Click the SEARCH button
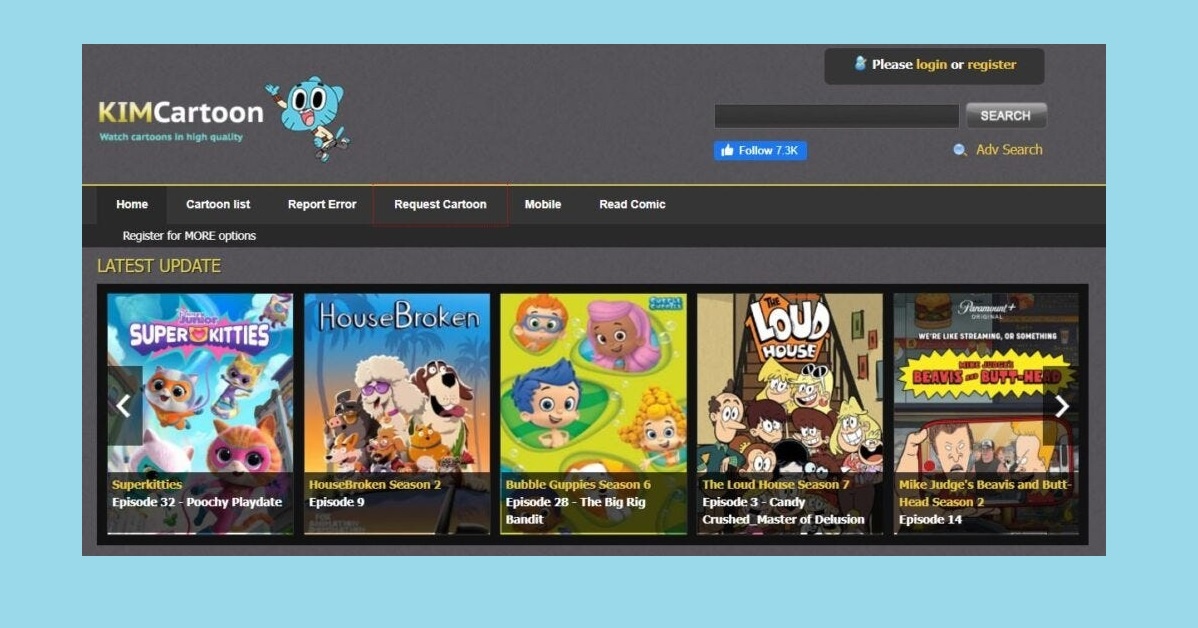The width and height of the screenshot is (1198, 628). 1005,115
